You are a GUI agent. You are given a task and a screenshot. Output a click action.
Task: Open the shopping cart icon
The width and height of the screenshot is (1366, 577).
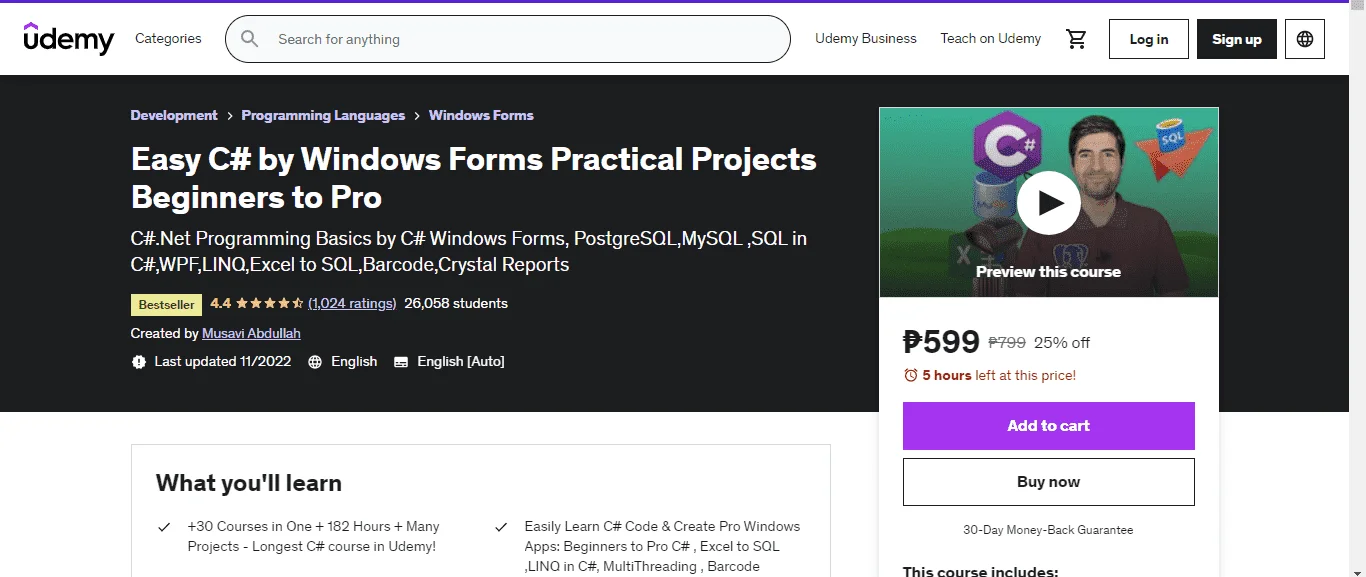[x=1076, y=39]
